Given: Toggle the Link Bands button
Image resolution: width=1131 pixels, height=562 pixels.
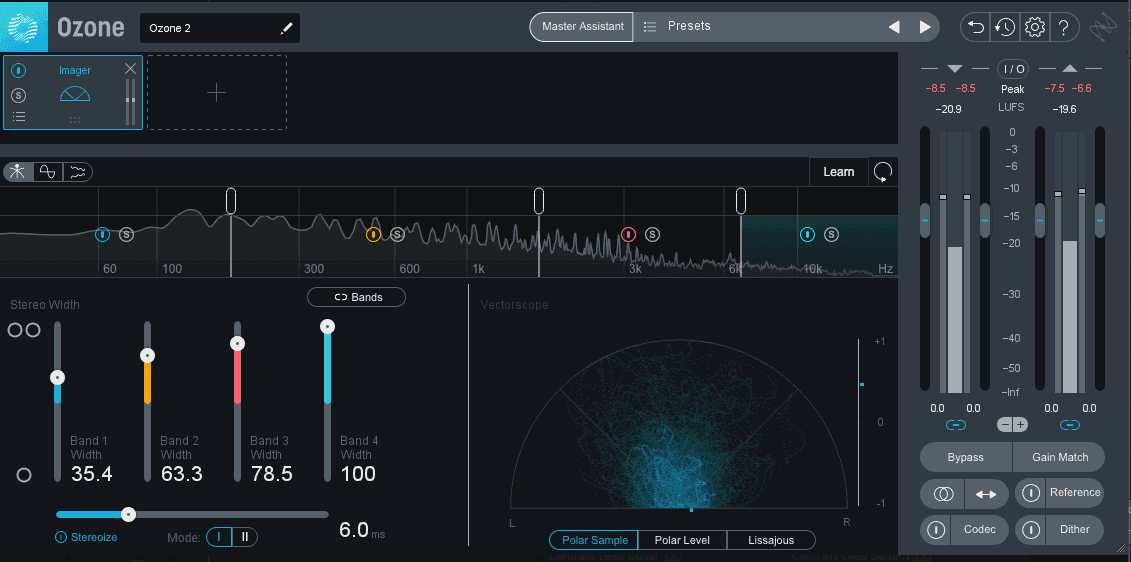Looking at the screenshot, I should (356, 297).
